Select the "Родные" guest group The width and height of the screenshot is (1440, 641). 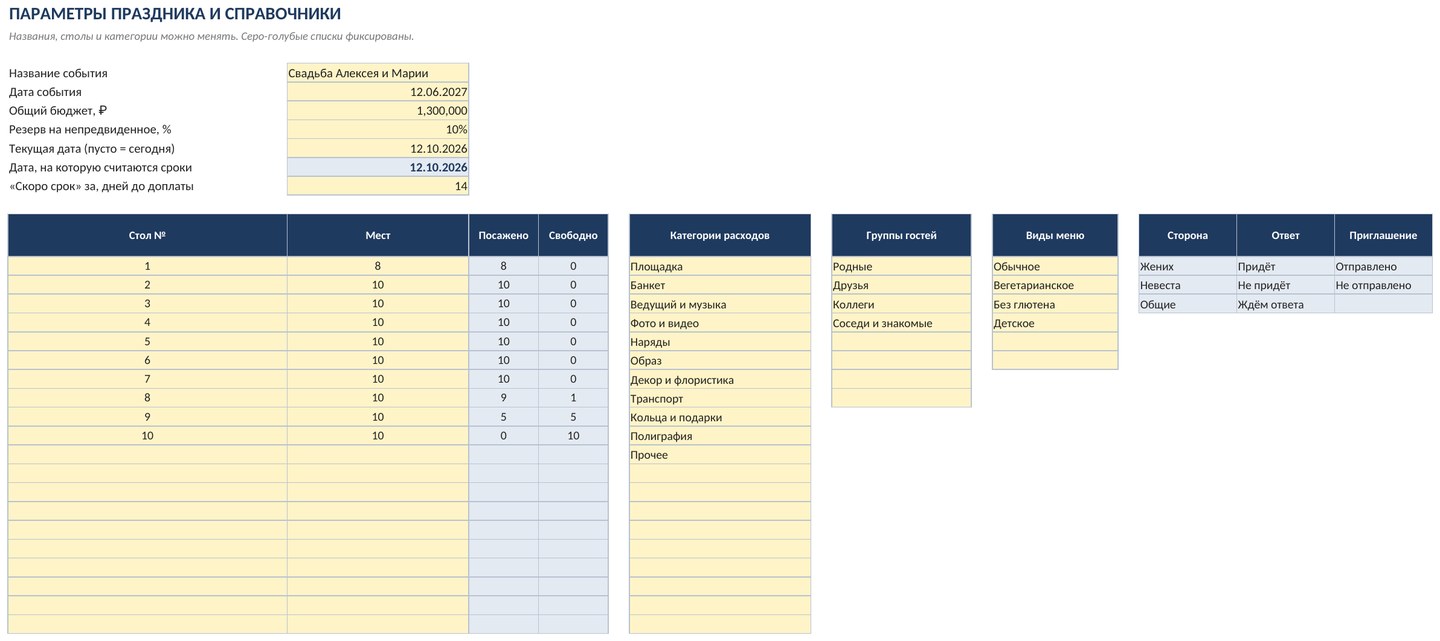click(901, 267)
